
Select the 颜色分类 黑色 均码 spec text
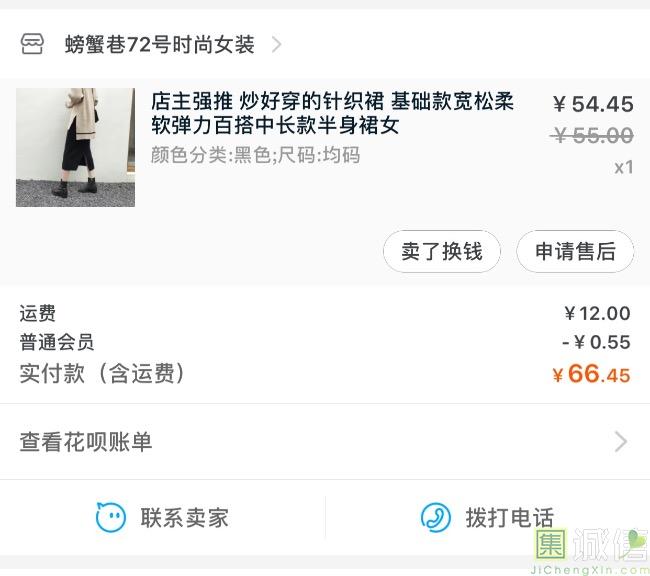(255, 156)
